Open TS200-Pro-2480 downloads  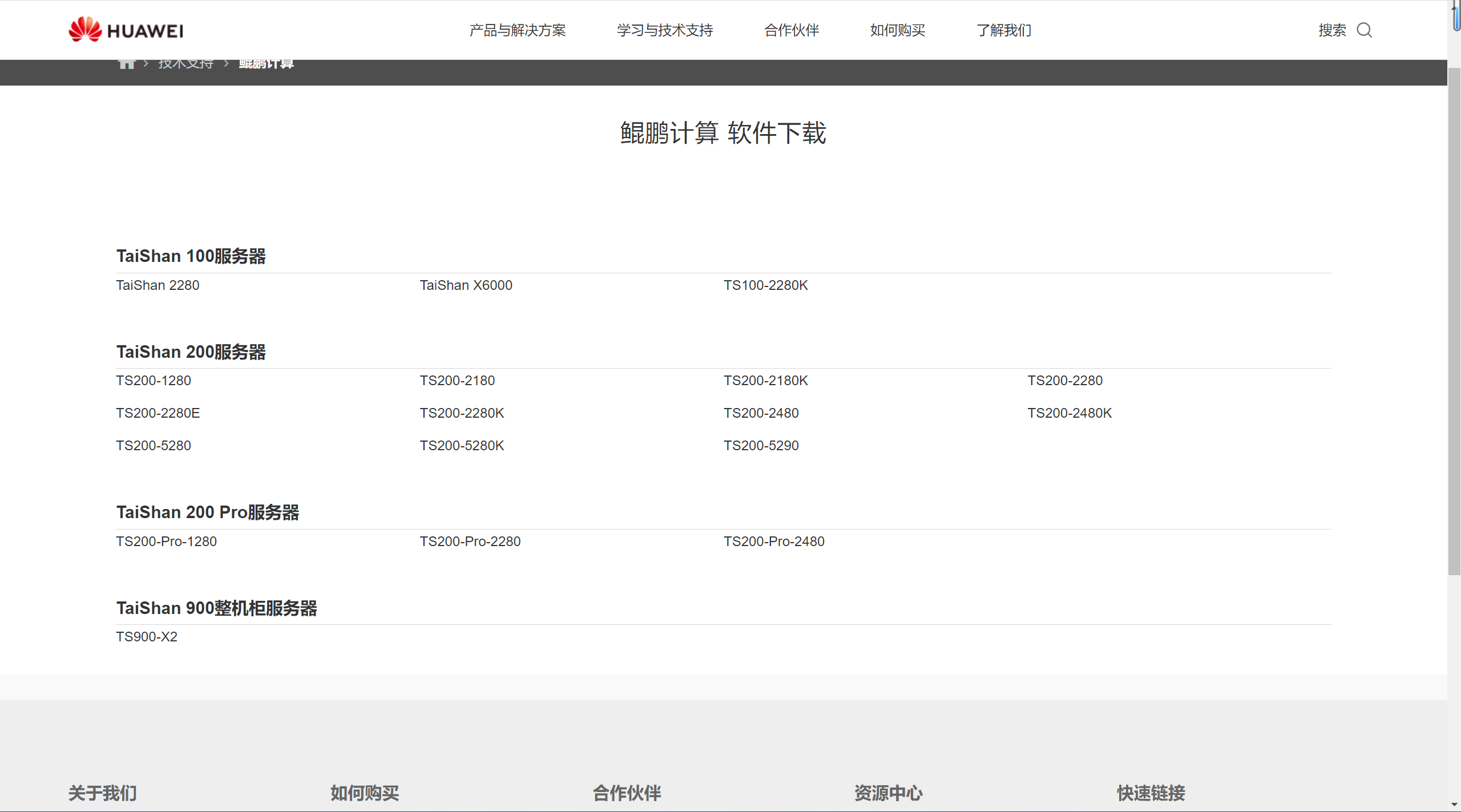coord(774,541)
